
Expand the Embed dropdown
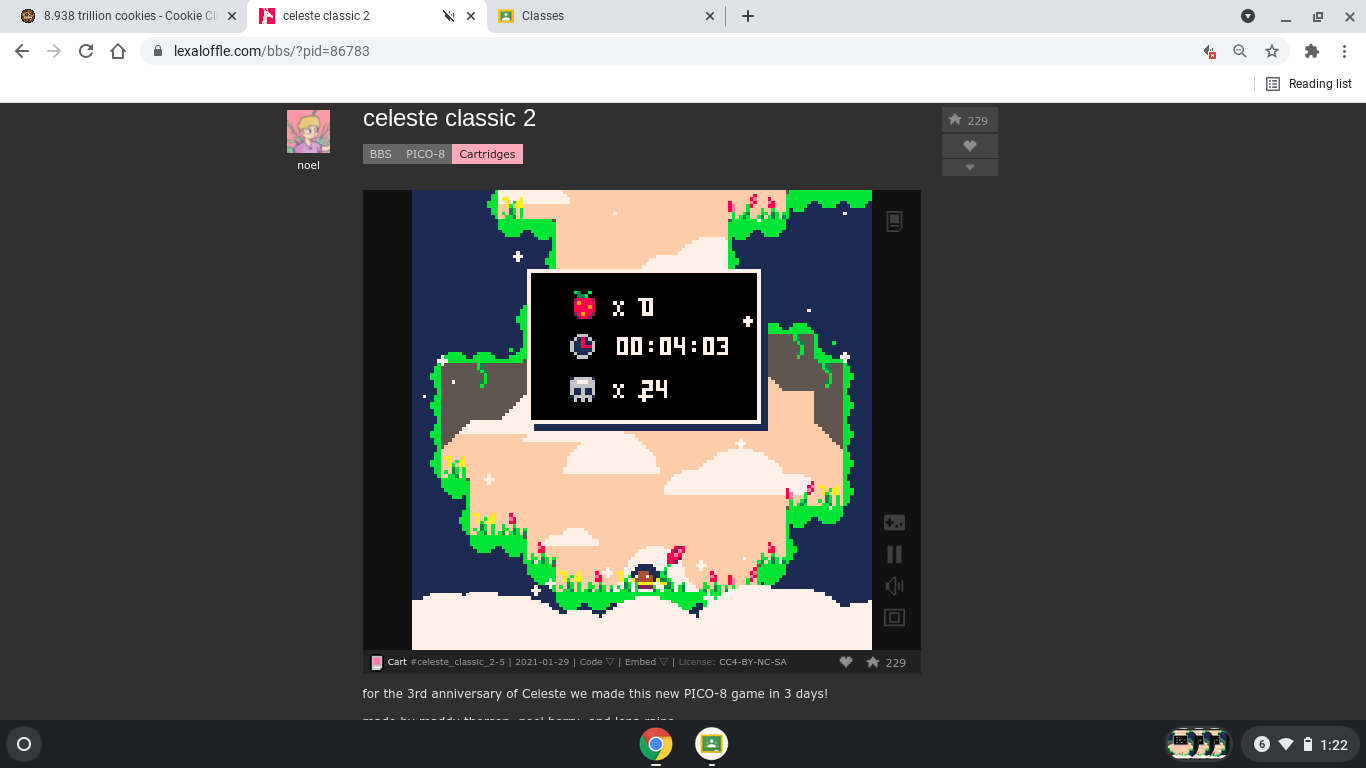click(646, 662)
